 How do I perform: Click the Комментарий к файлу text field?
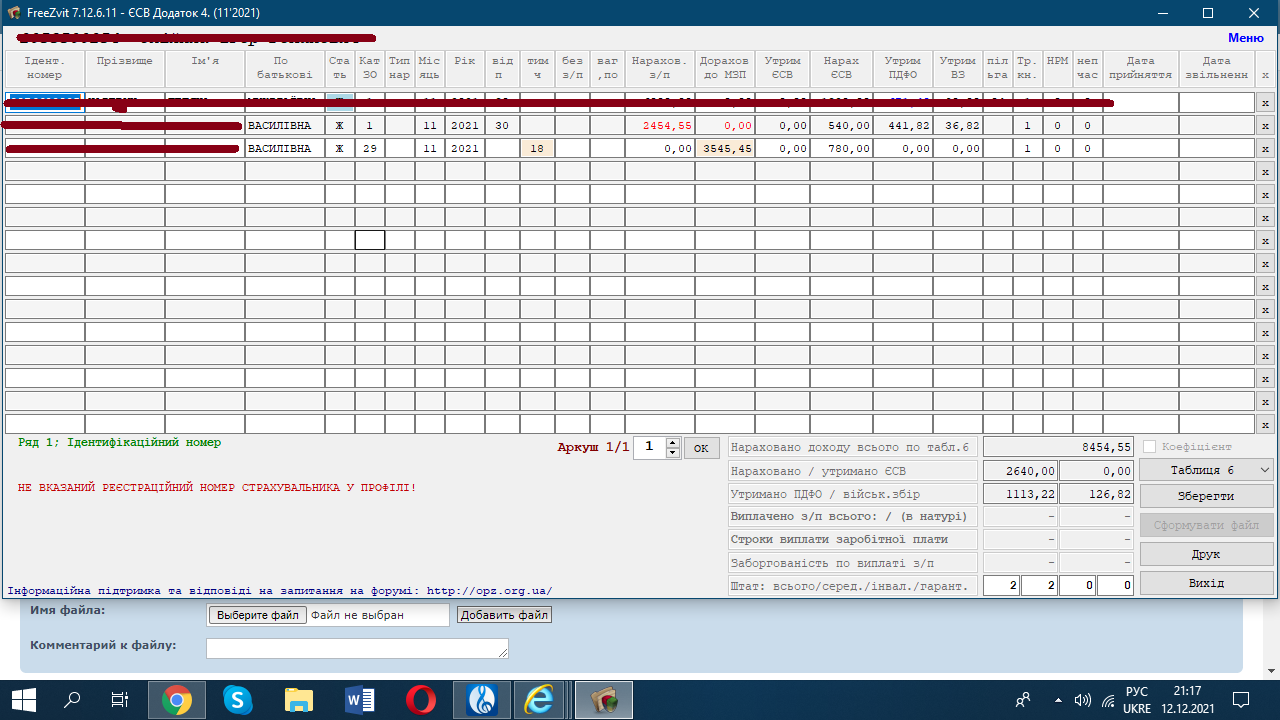click(x=357, y=648)
